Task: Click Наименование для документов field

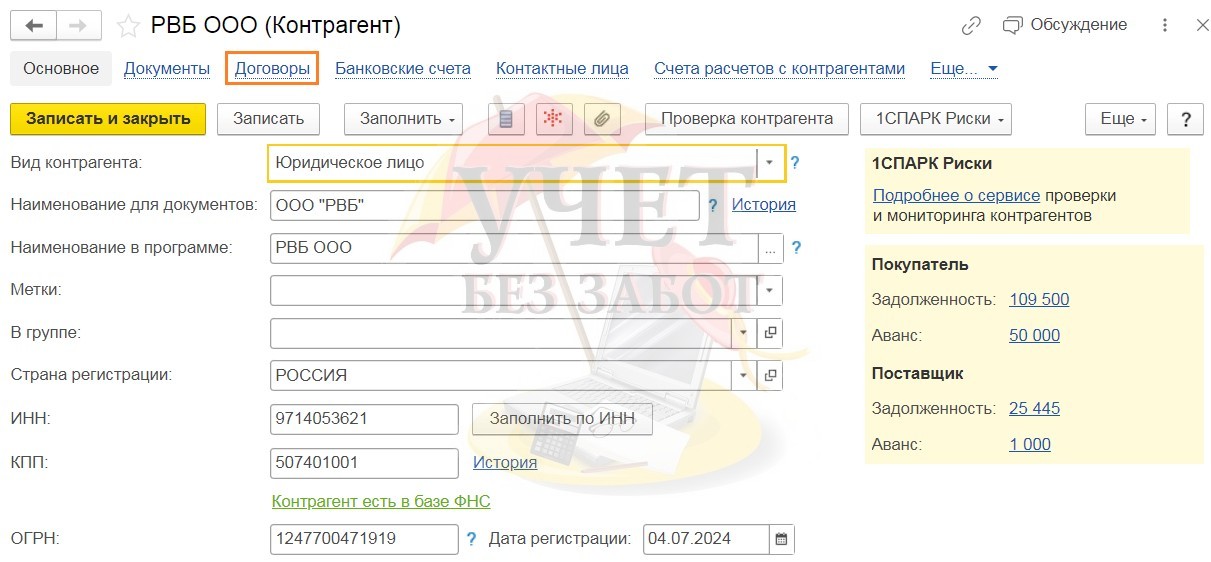Action: tap(485, 205)
